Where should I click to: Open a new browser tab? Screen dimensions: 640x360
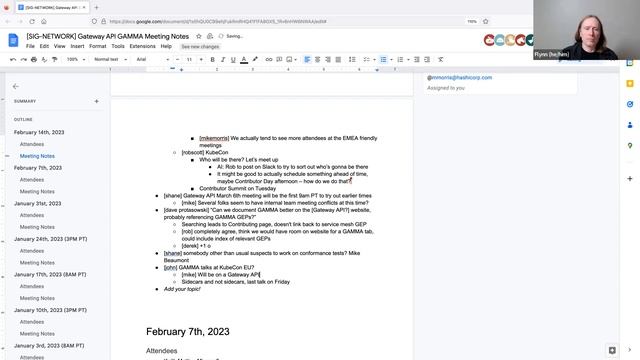click(96, 7)
